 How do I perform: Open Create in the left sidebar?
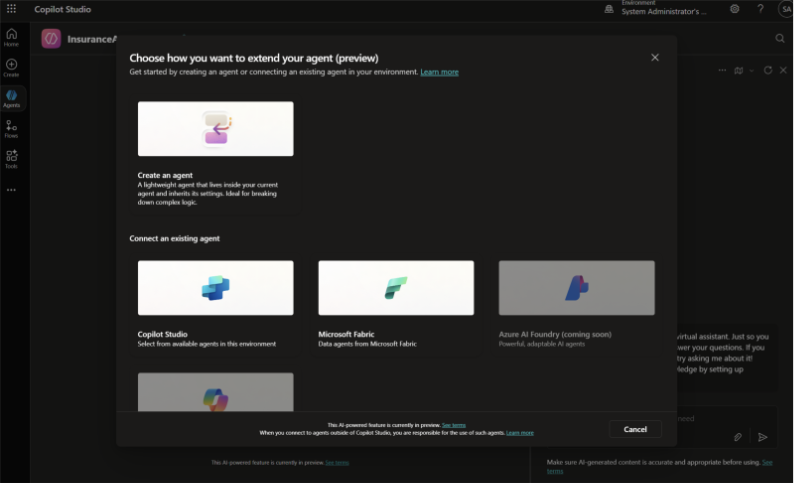(11, 68)
